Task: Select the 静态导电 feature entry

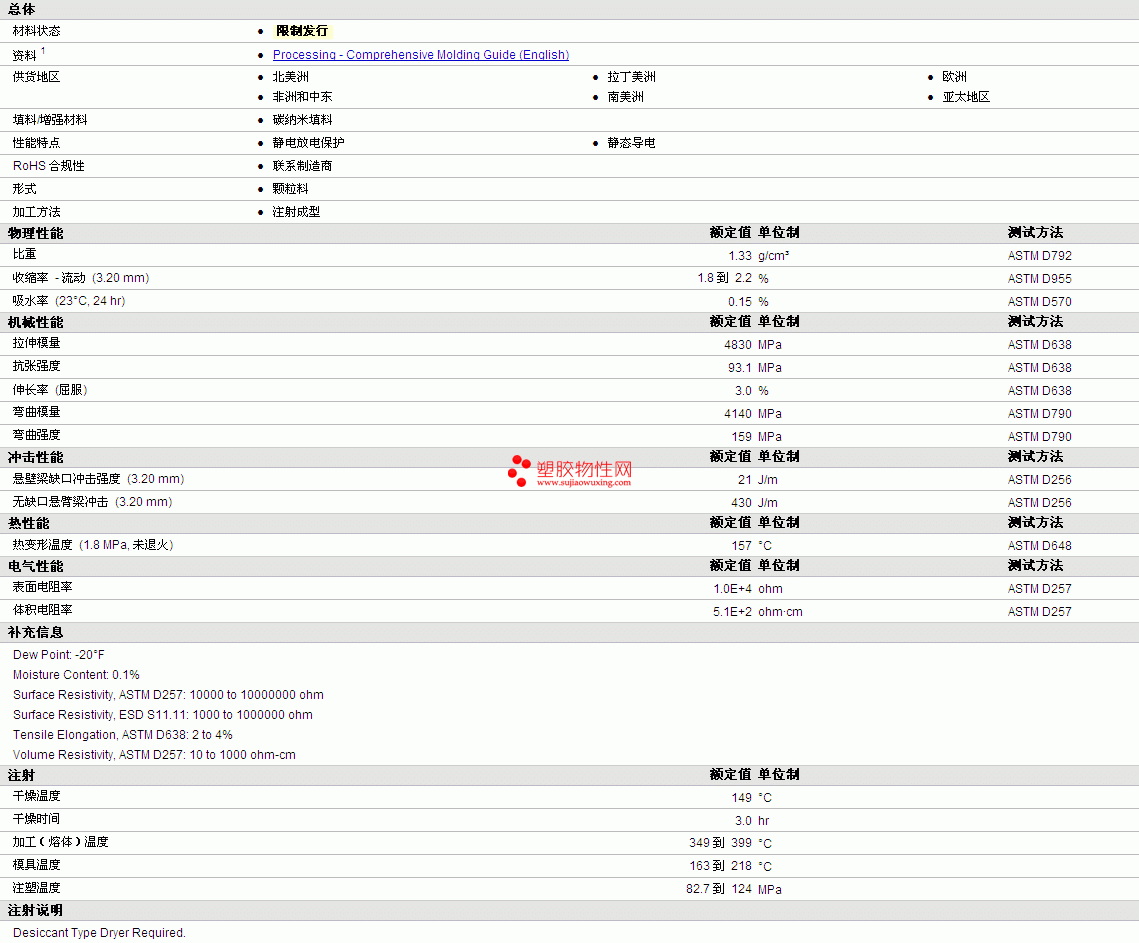Action: pyautogui.click(x=631, y=142)
